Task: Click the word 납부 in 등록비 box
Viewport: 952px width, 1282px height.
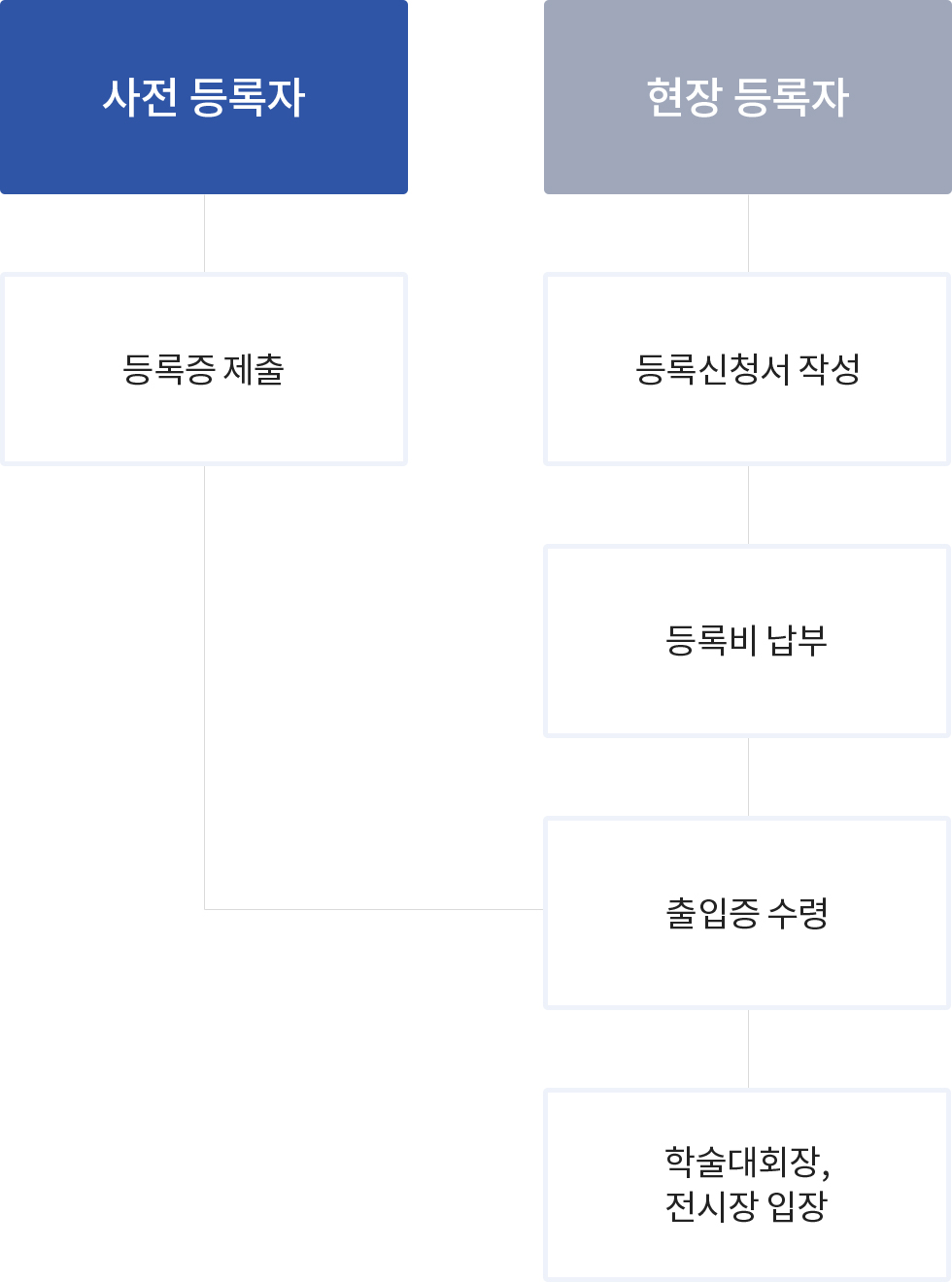Action: pyautogui.click(x=798, y=641)
